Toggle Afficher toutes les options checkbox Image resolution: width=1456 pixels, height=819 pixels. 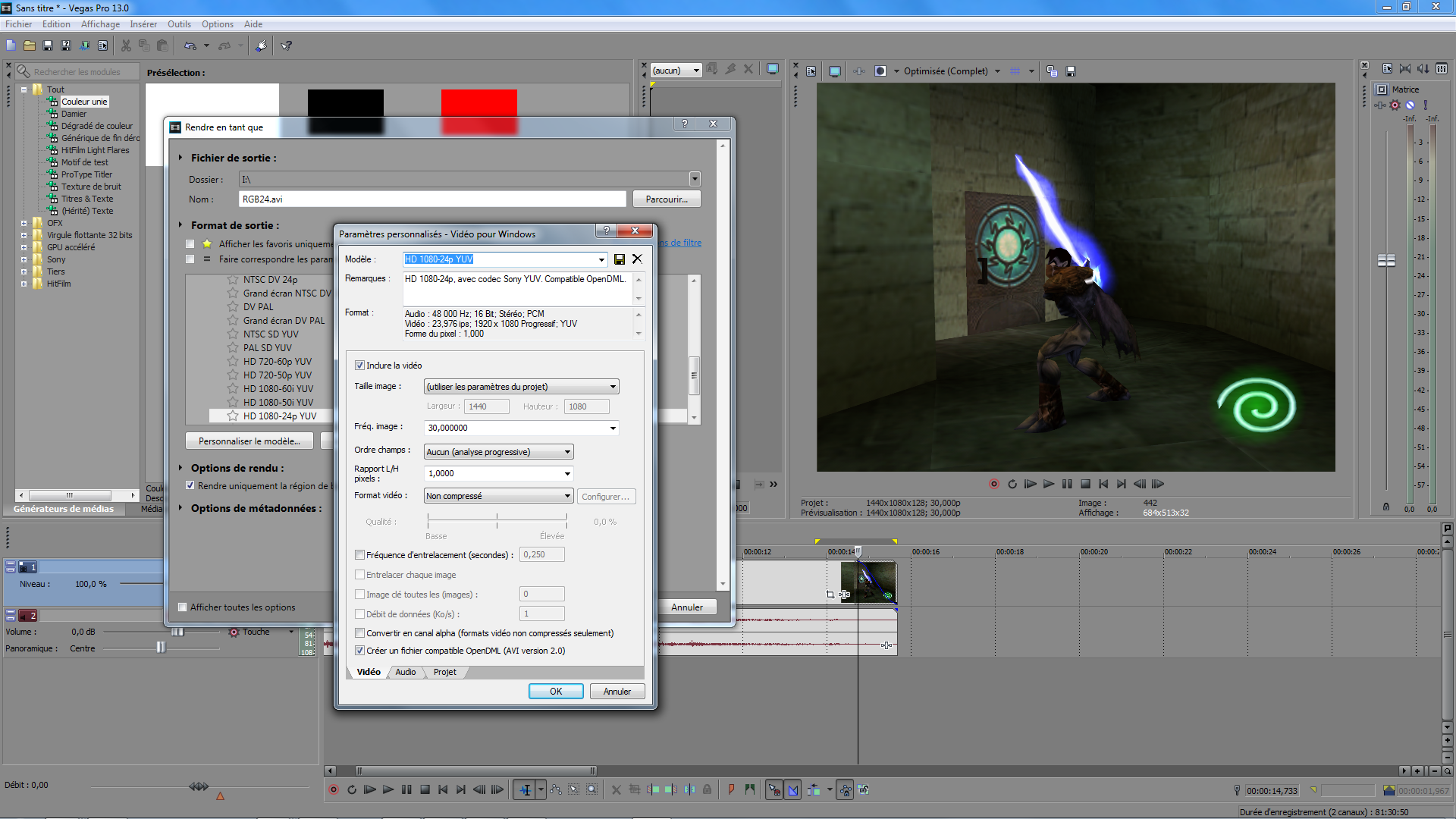click(182, 607)
